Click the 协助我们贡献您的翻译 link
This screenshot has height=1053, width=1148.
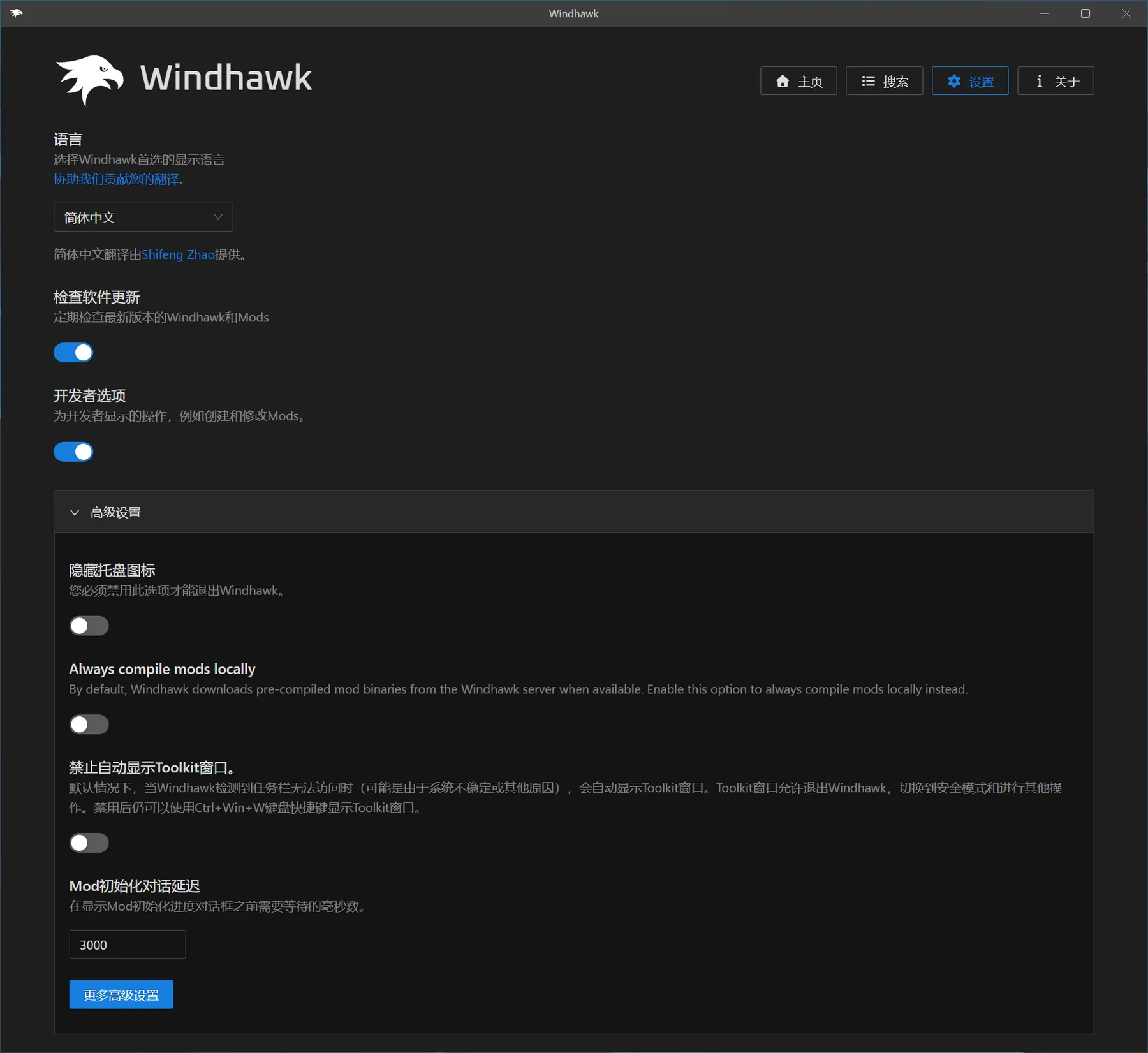[117, 179]
